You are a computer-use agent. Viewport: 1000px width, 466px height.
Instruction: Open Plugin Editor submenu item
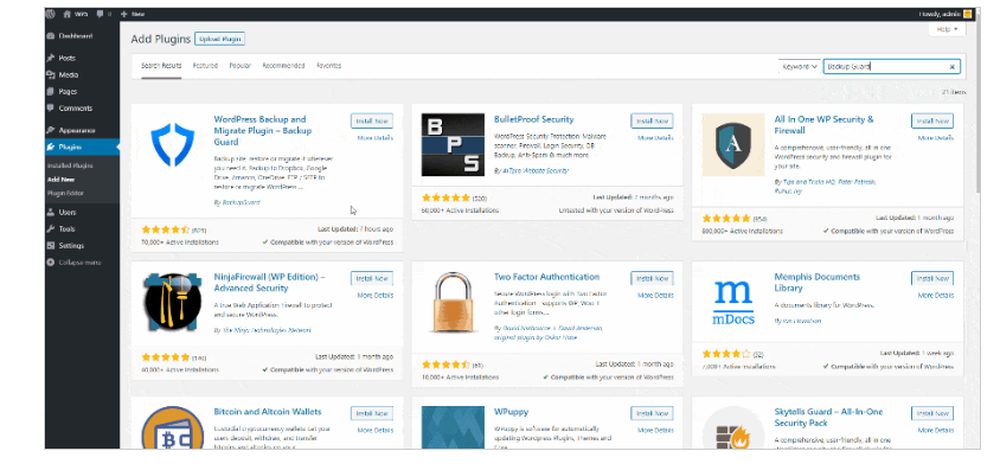click(x=65, y=193)
